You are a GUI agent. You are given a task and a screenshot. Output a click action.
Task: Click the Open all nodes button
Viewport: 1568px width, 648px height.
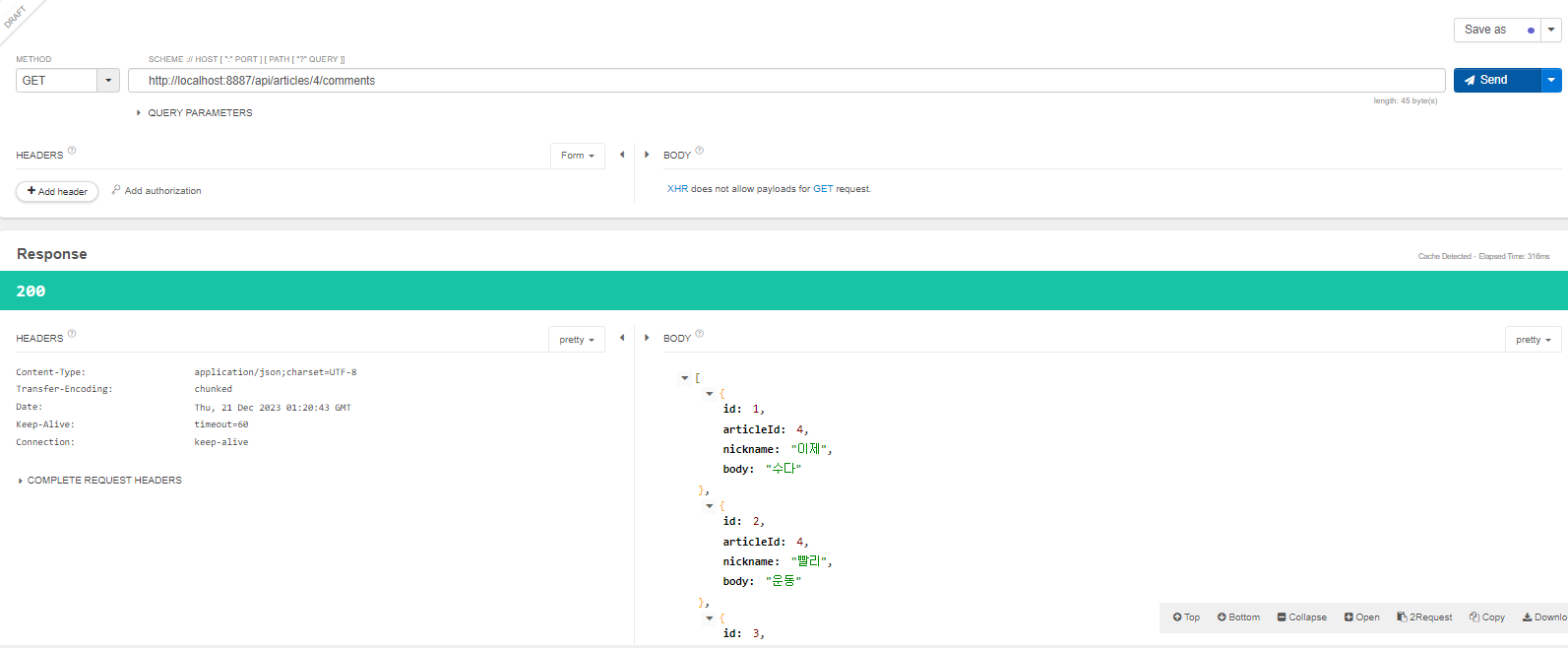point(1362,617)
